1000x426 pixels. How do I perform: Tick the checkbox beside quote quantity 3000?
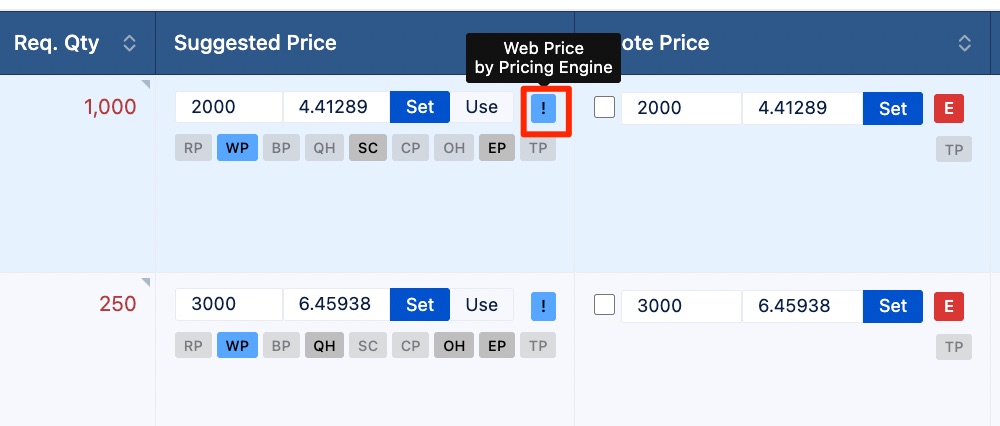[605, 305]
